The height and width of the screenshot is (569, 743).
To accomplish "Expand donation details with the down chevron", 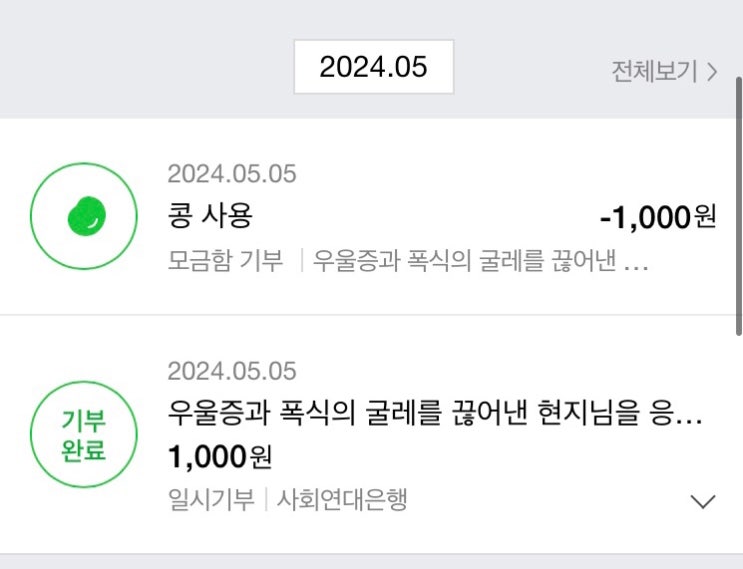I will (704, 501).
